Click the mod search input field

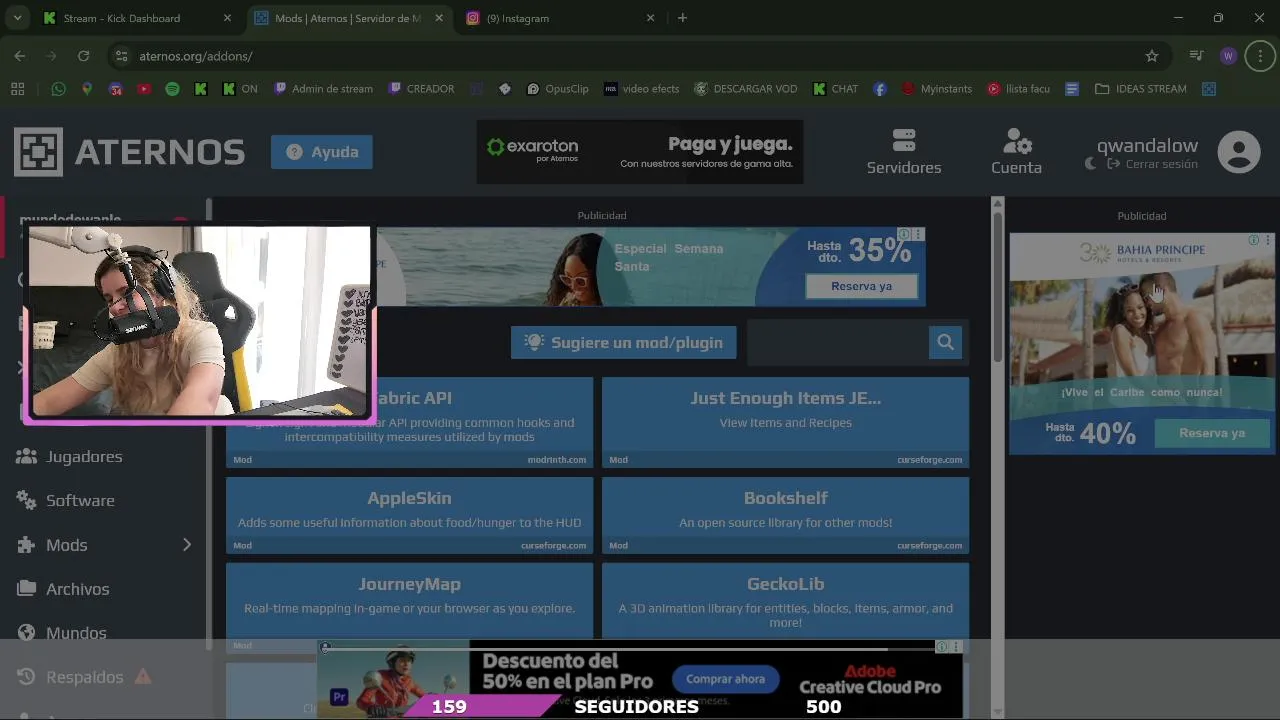click(x=838, y=342)
